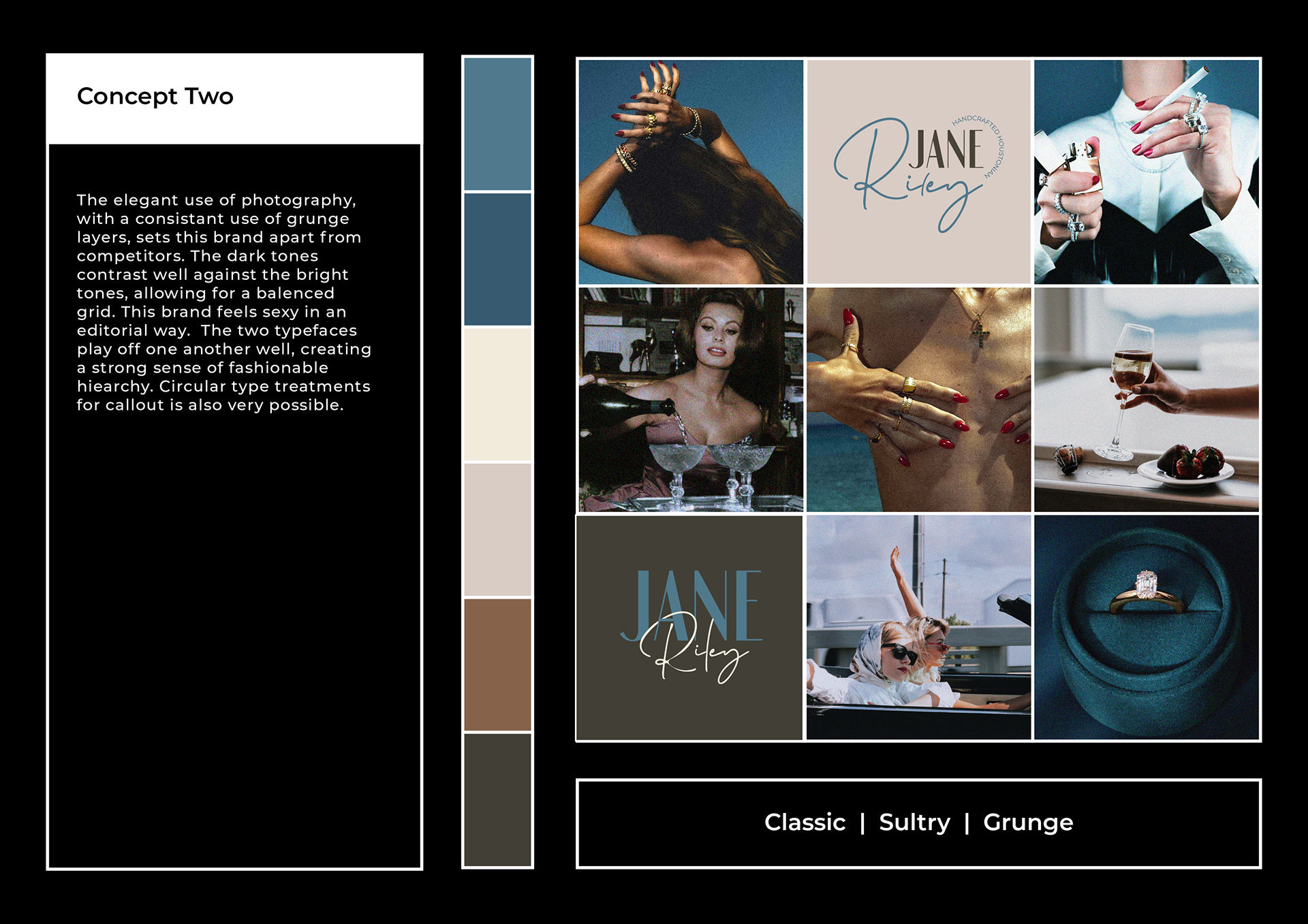The height and width of the screenshot is (924, 1308).
Task: Select the dark navy blue swatch
Action: (497, 259)
